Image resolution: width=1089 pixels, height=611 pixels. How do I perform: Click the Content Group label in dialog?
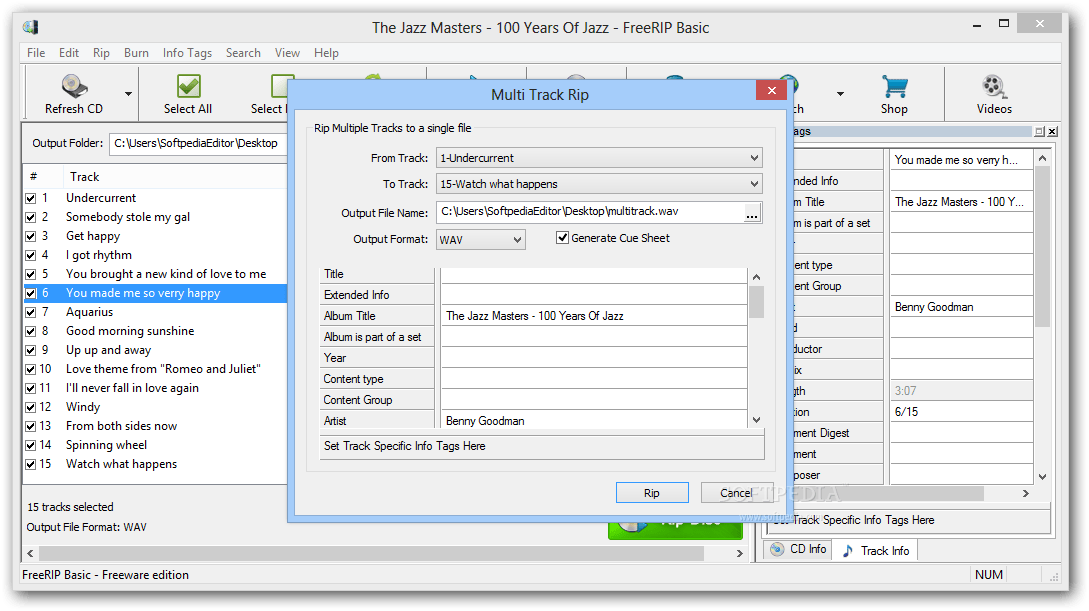[358, 400]
